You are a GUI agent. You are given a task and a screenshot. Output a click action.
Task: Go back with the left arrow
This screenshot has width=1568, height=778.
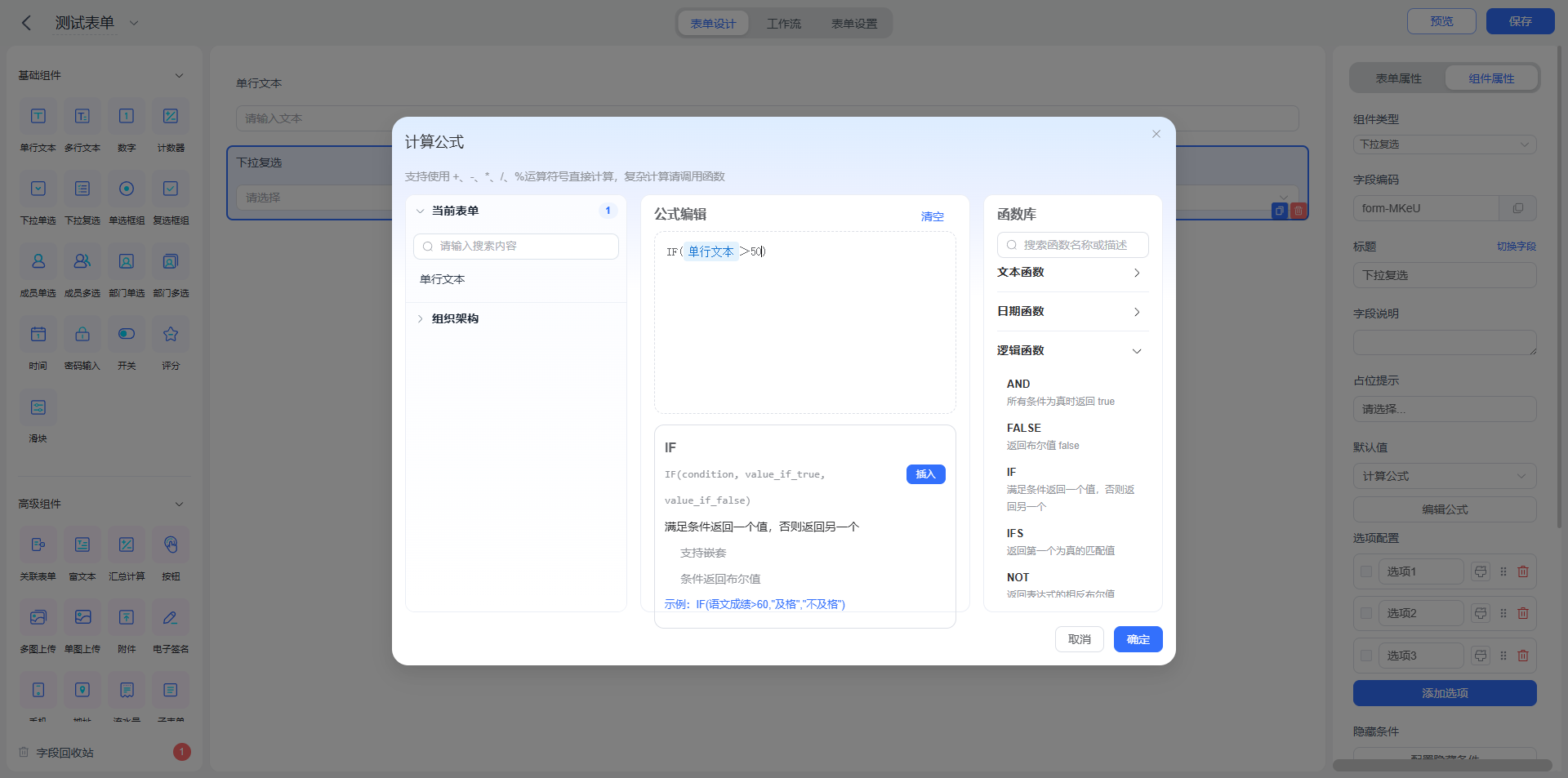(x=26, y=23)
